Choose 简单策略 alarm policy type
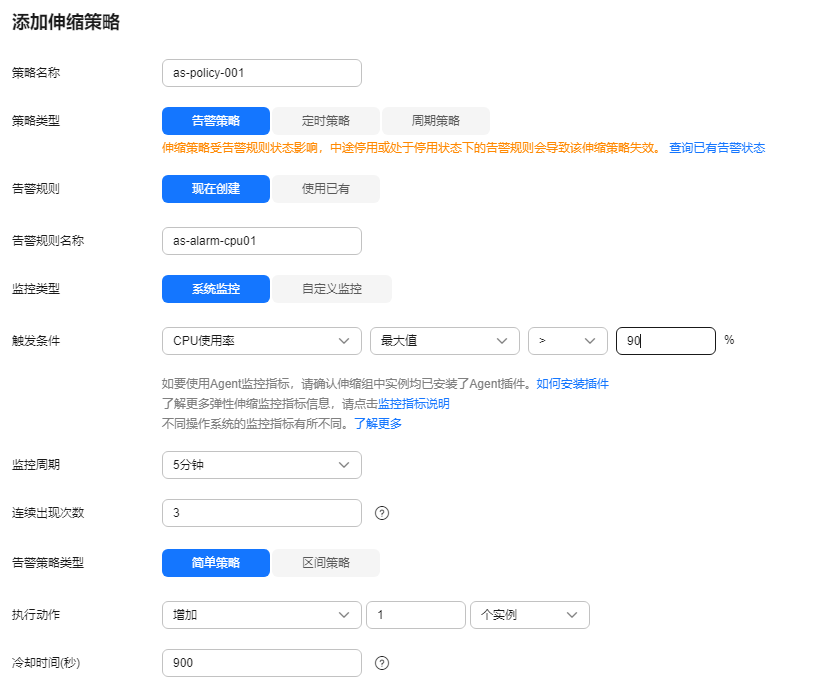 point(216,563)
